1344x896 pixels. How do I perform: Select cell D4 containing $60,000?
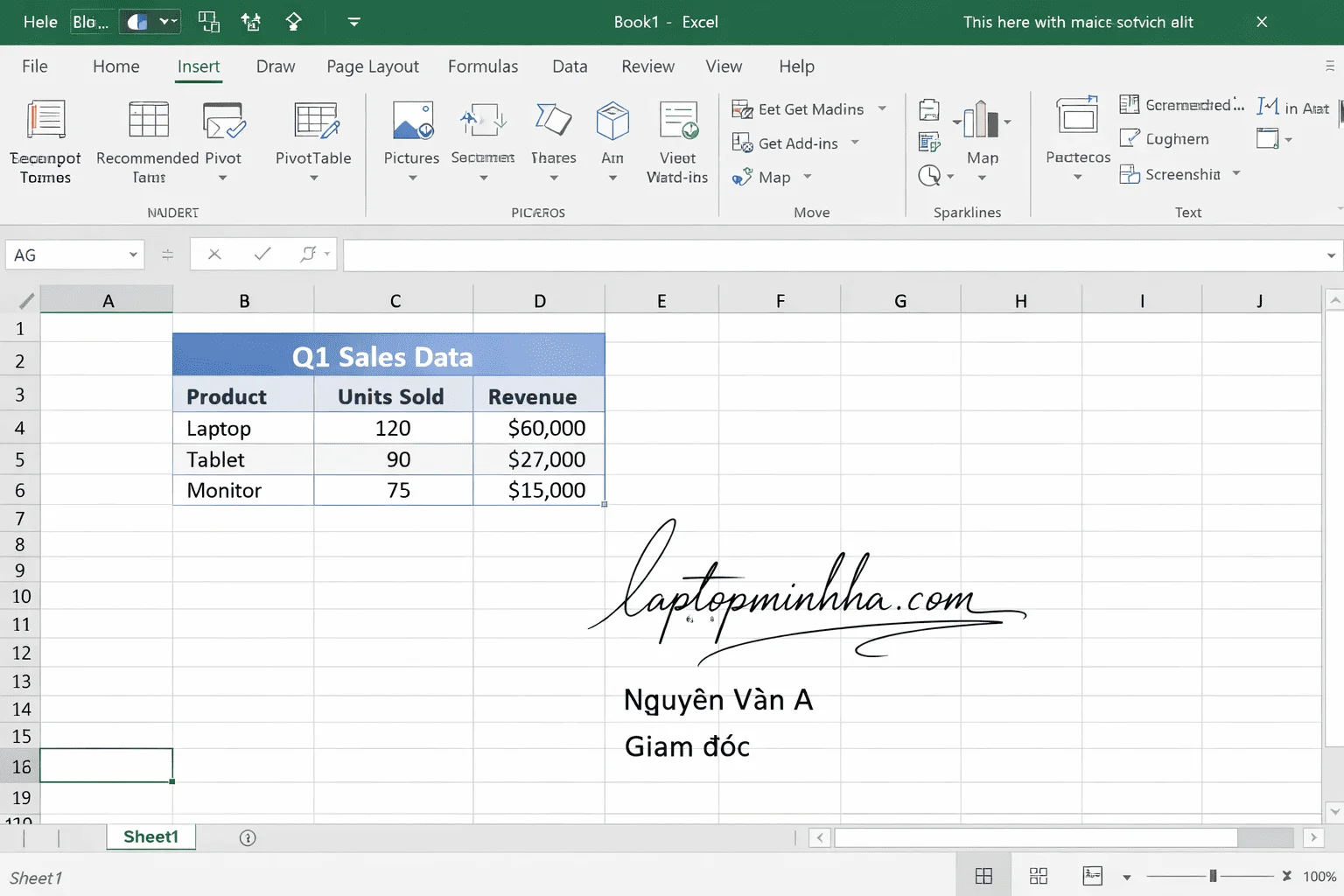pyautogui.click(x=539, y=428)
